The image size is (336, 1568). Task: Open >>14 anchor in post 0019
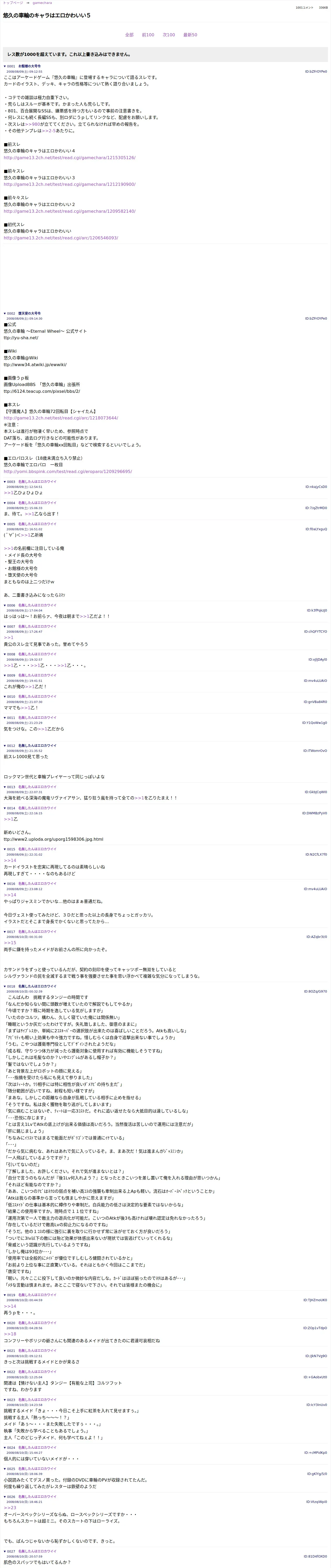coord(10,1306)
